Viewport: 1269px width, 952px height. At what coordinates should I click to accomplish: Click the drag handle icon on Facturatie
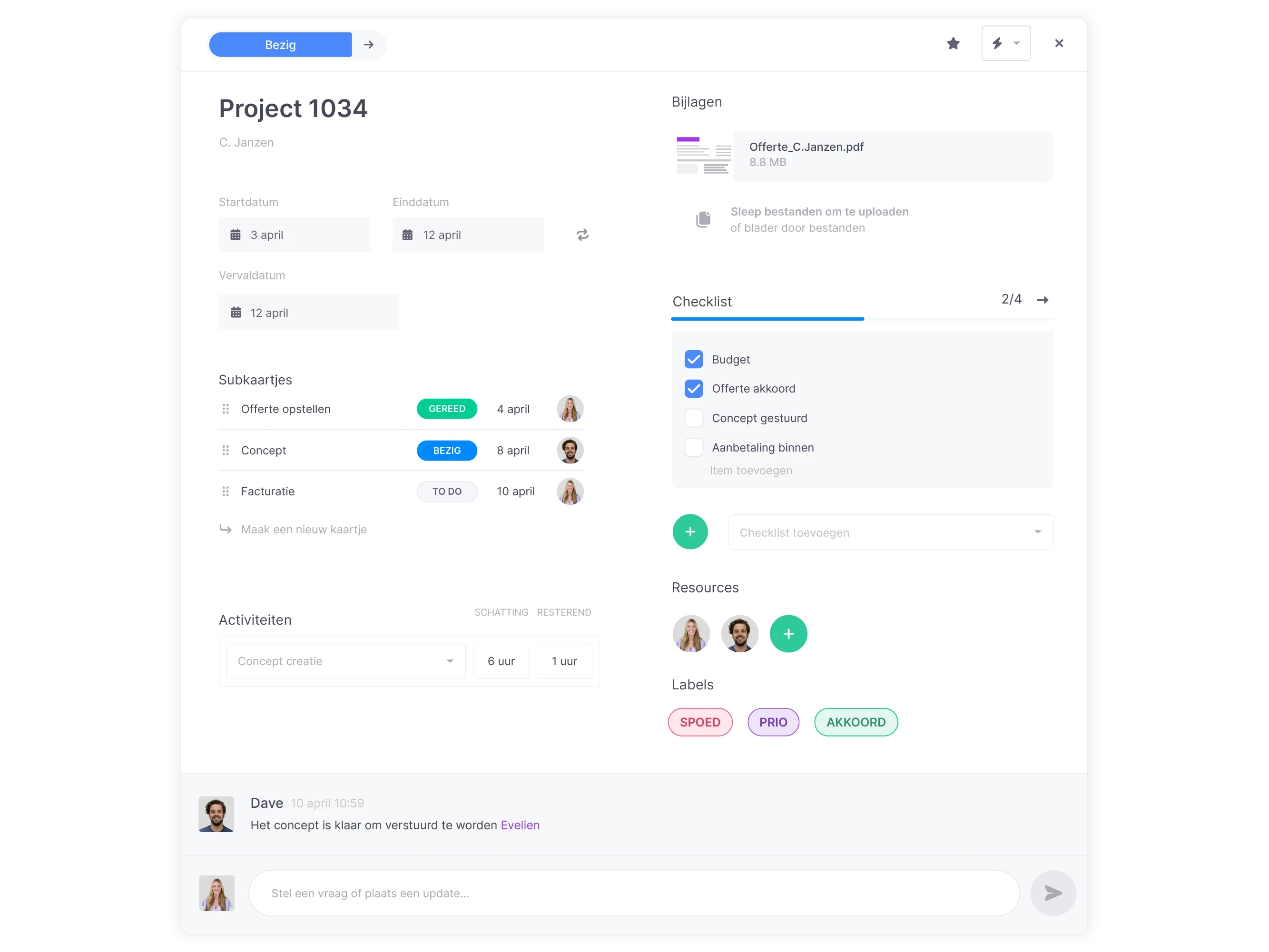pos(225,491)
